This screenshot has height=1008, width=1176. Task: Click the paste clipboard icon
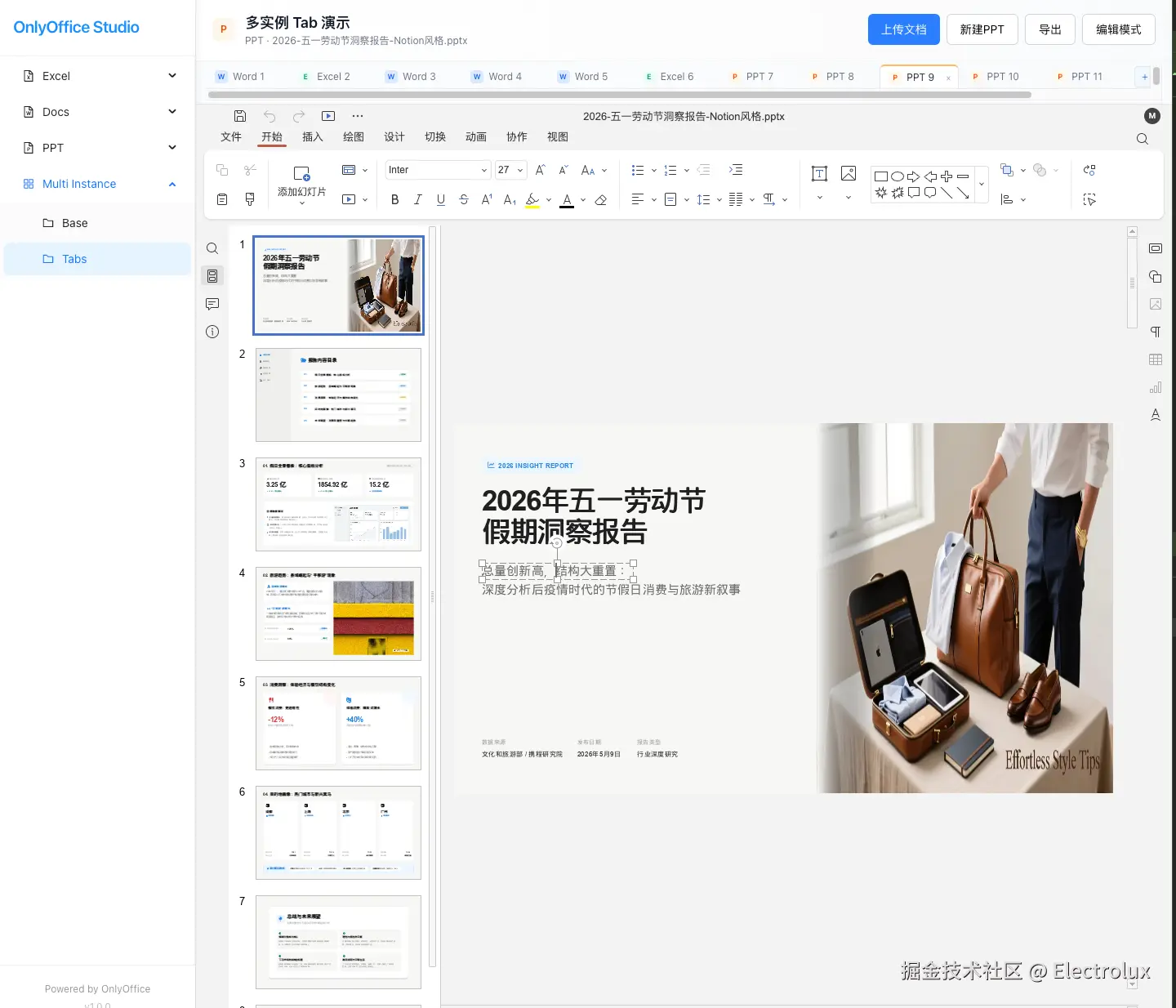(x=222, y=199)
